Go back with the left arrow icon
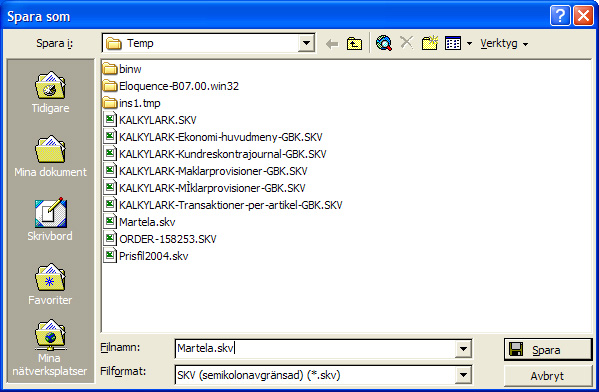The image size is (599, 392). pos(332,44)
